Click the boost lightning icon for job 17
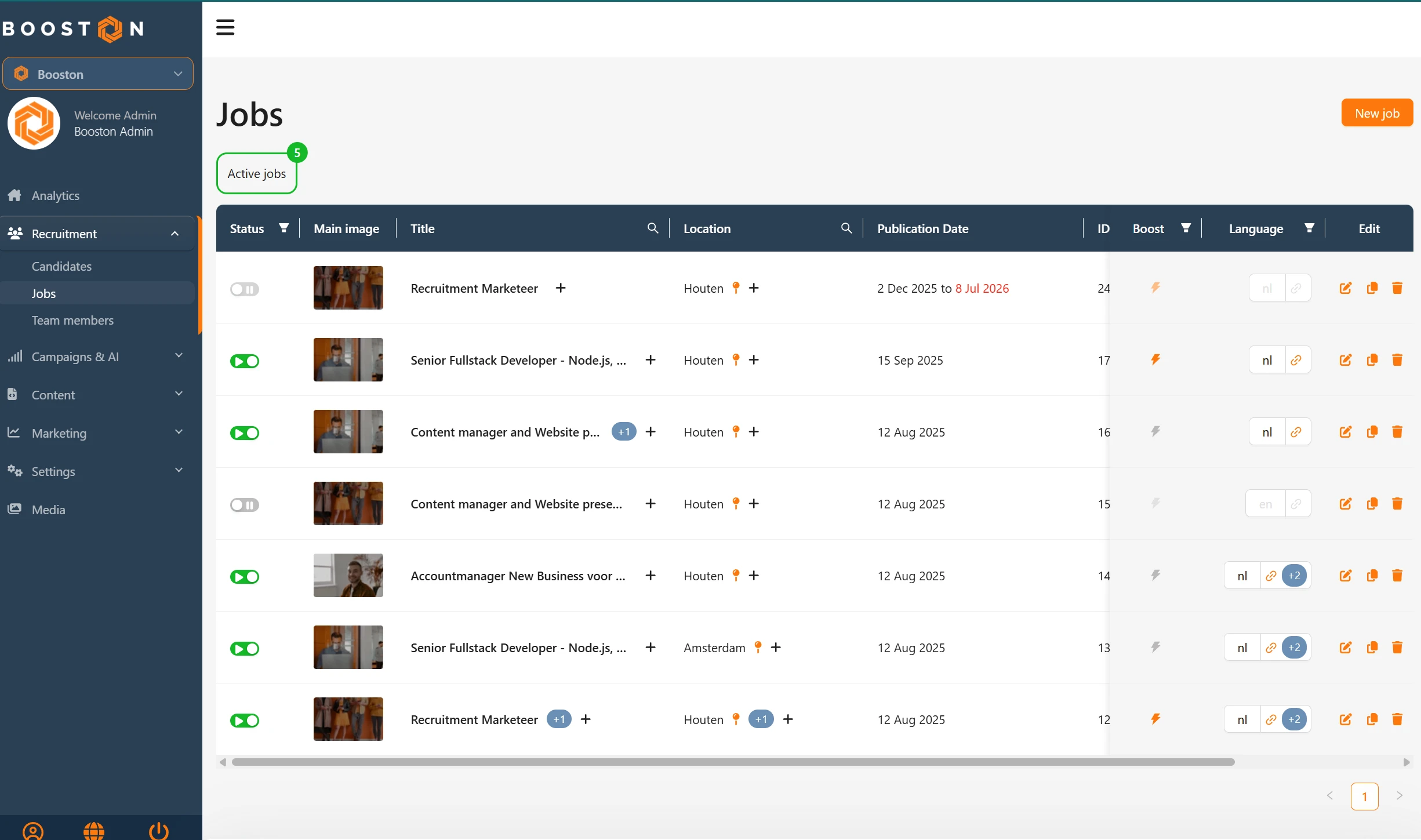 1155,360
